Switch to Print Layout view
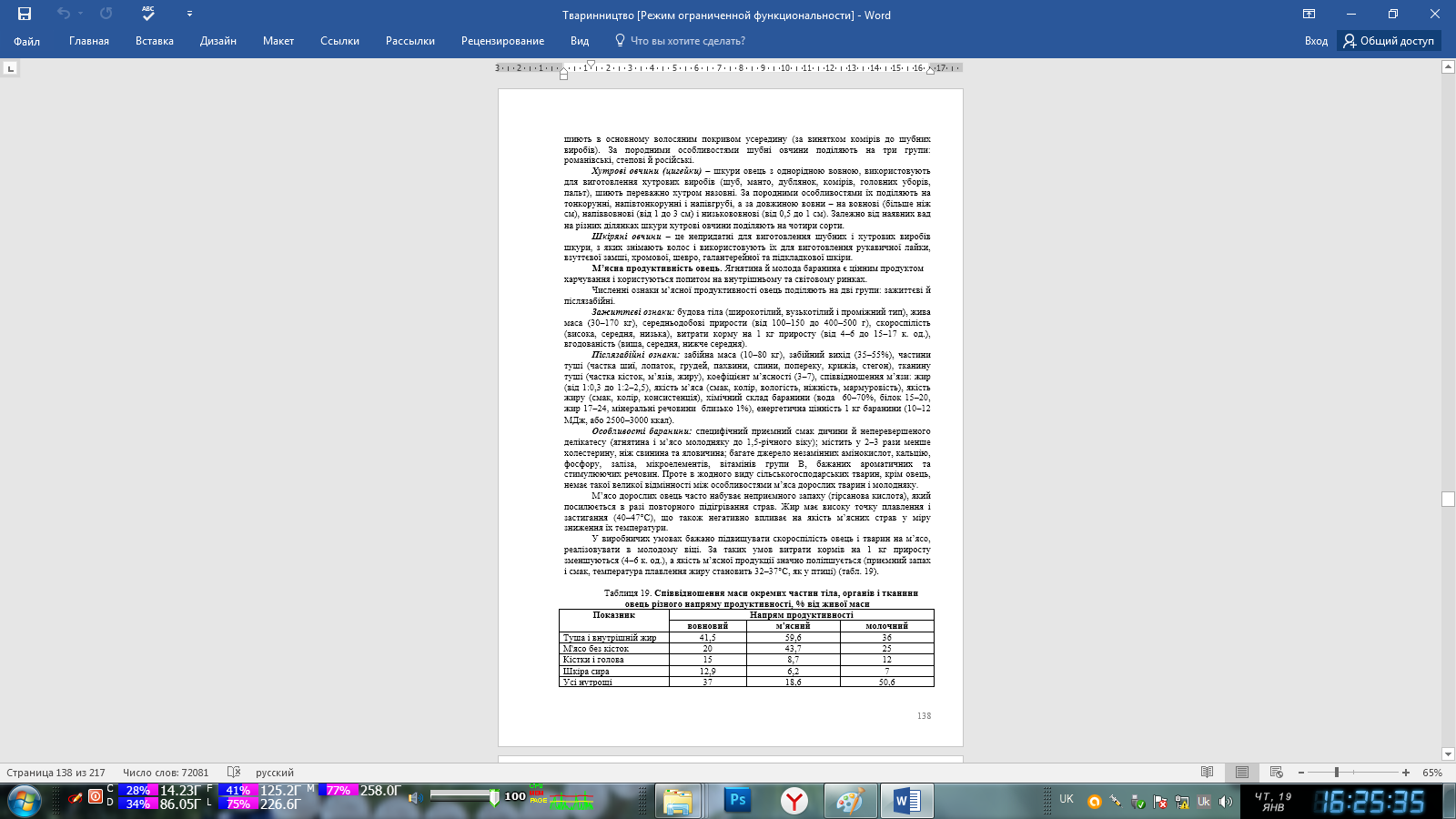 [x=1241, y=773]
